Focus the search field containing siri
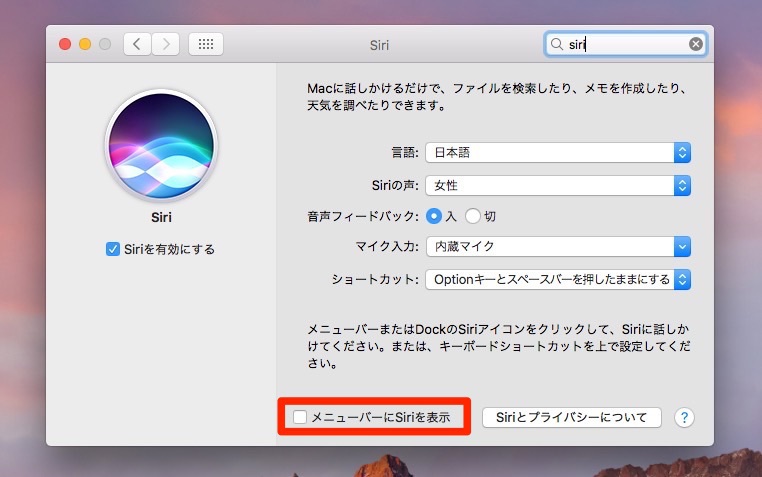 [625, 44]
